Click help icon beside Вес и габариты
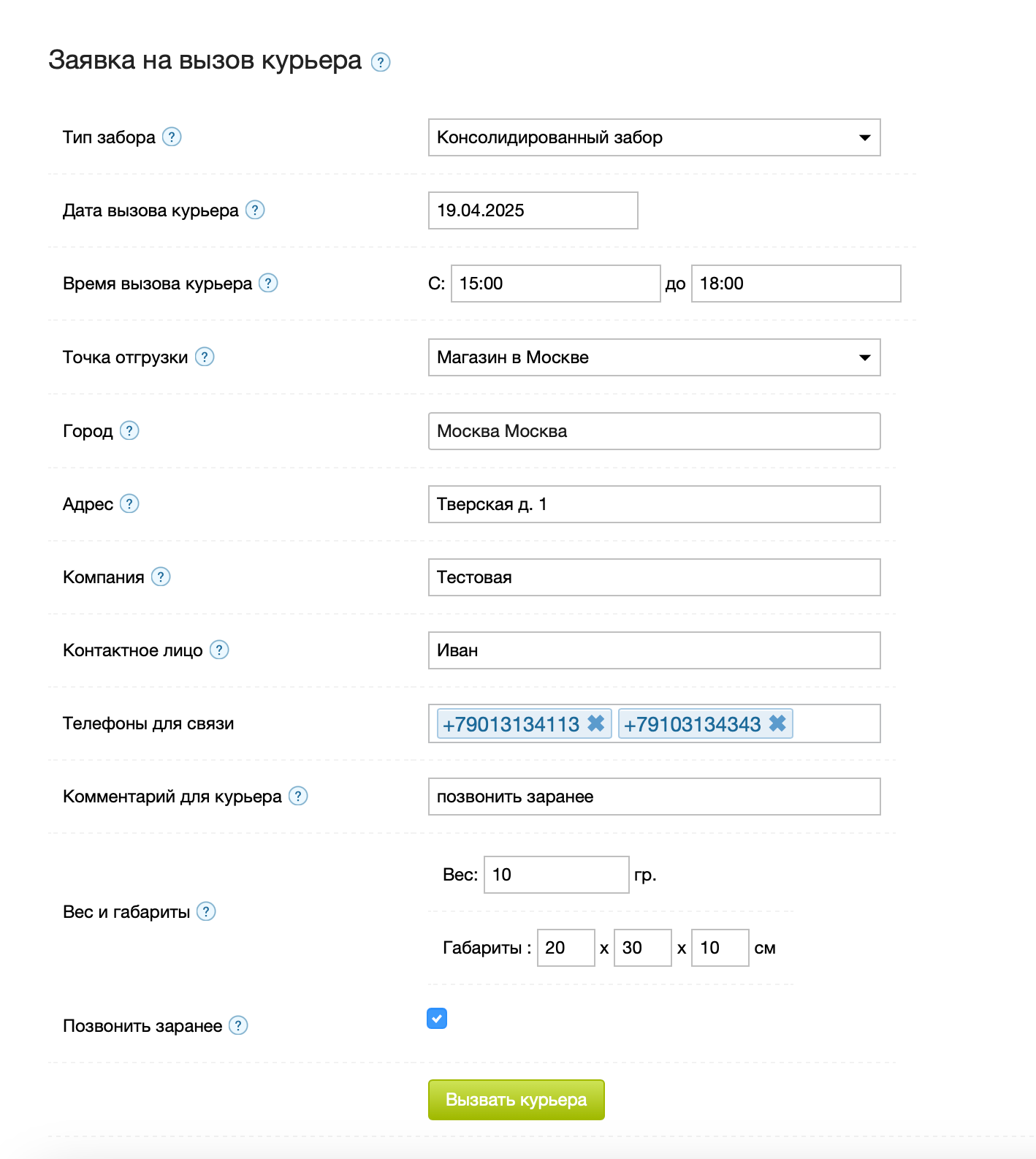The width and height of the screenshot is (1036, 1159). (207, 911)
